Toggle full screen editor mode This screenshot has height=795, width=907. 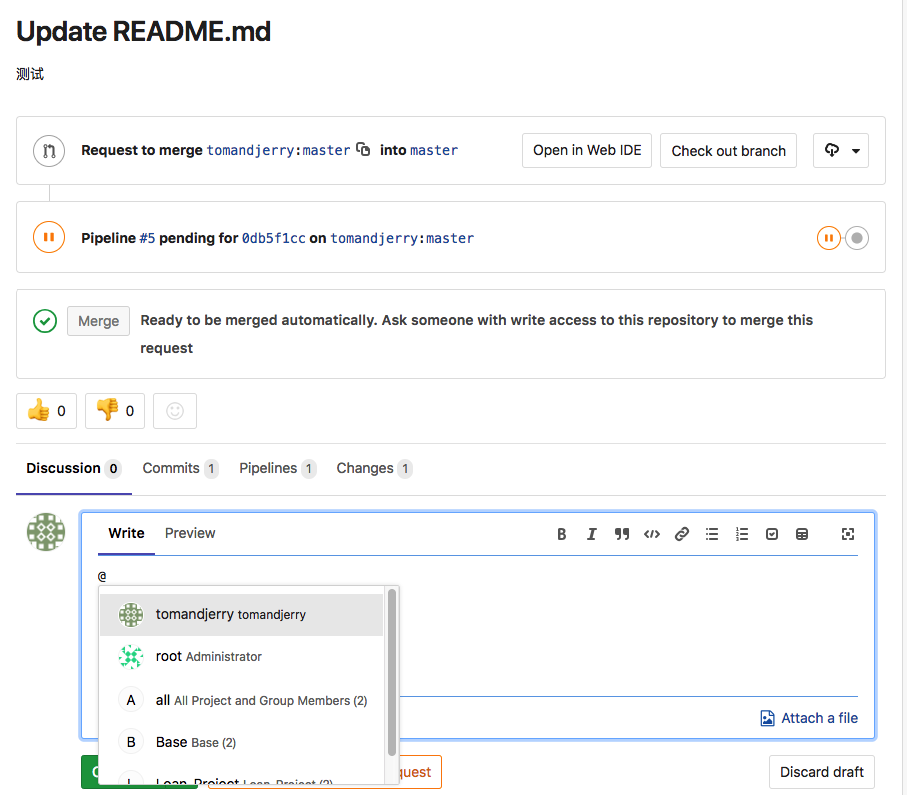848,534
